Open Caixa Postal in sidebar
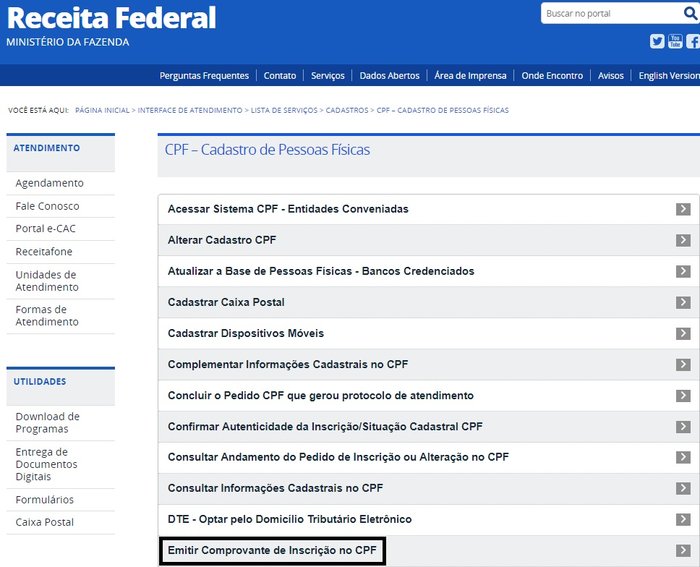 45,522
